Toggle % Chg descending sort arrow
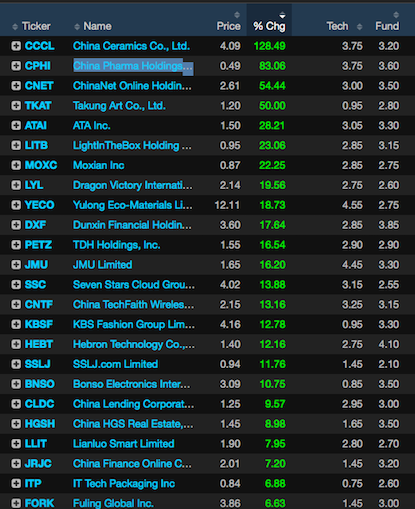The image size is (415, 509). [x=282, y=15]
